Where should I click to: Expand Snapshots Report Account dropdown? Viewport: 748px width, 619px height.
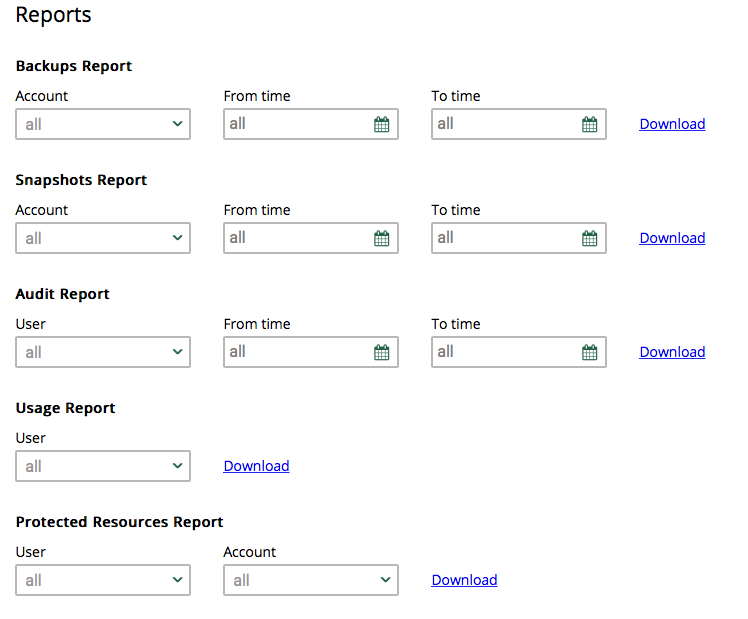click(103, 238)
